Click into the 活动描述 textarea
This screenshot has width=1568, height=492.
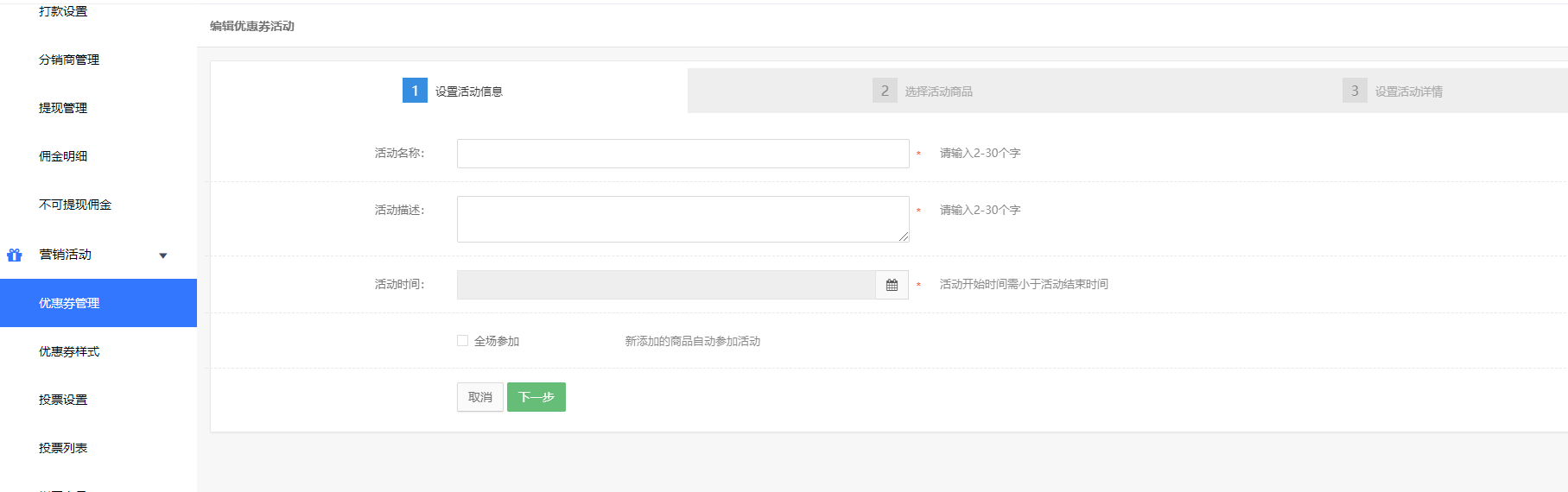[x=682, y=219]
